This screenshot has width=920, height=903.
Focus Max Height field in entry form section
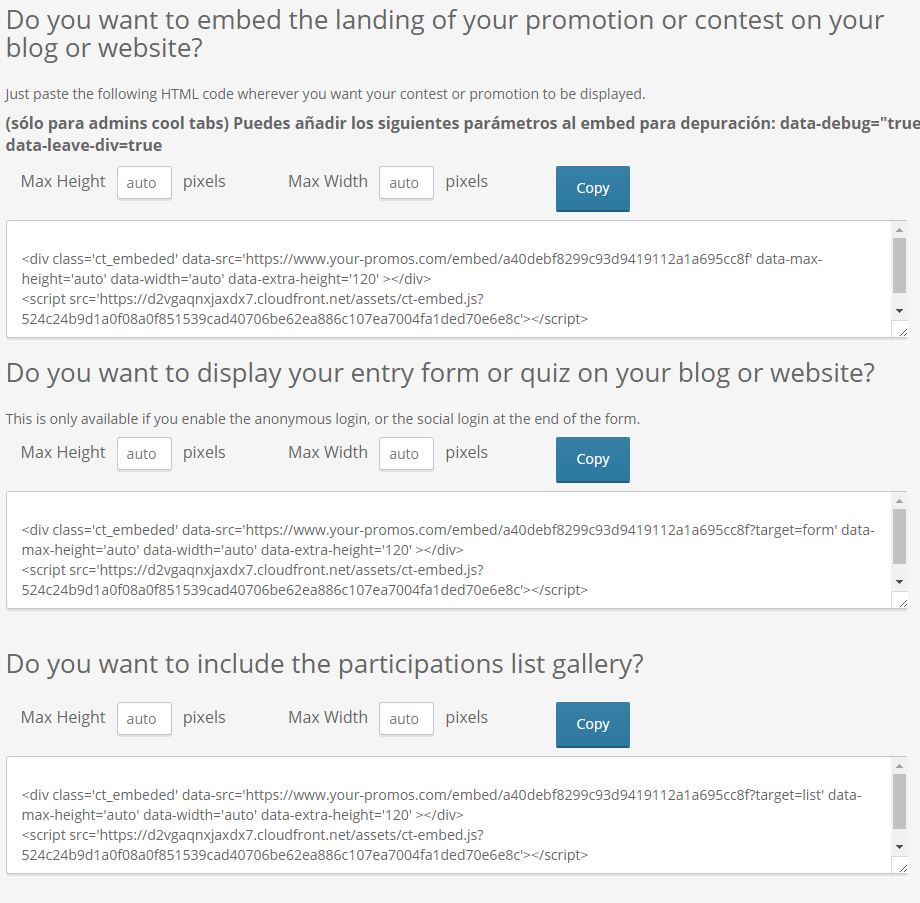point(144,454)
